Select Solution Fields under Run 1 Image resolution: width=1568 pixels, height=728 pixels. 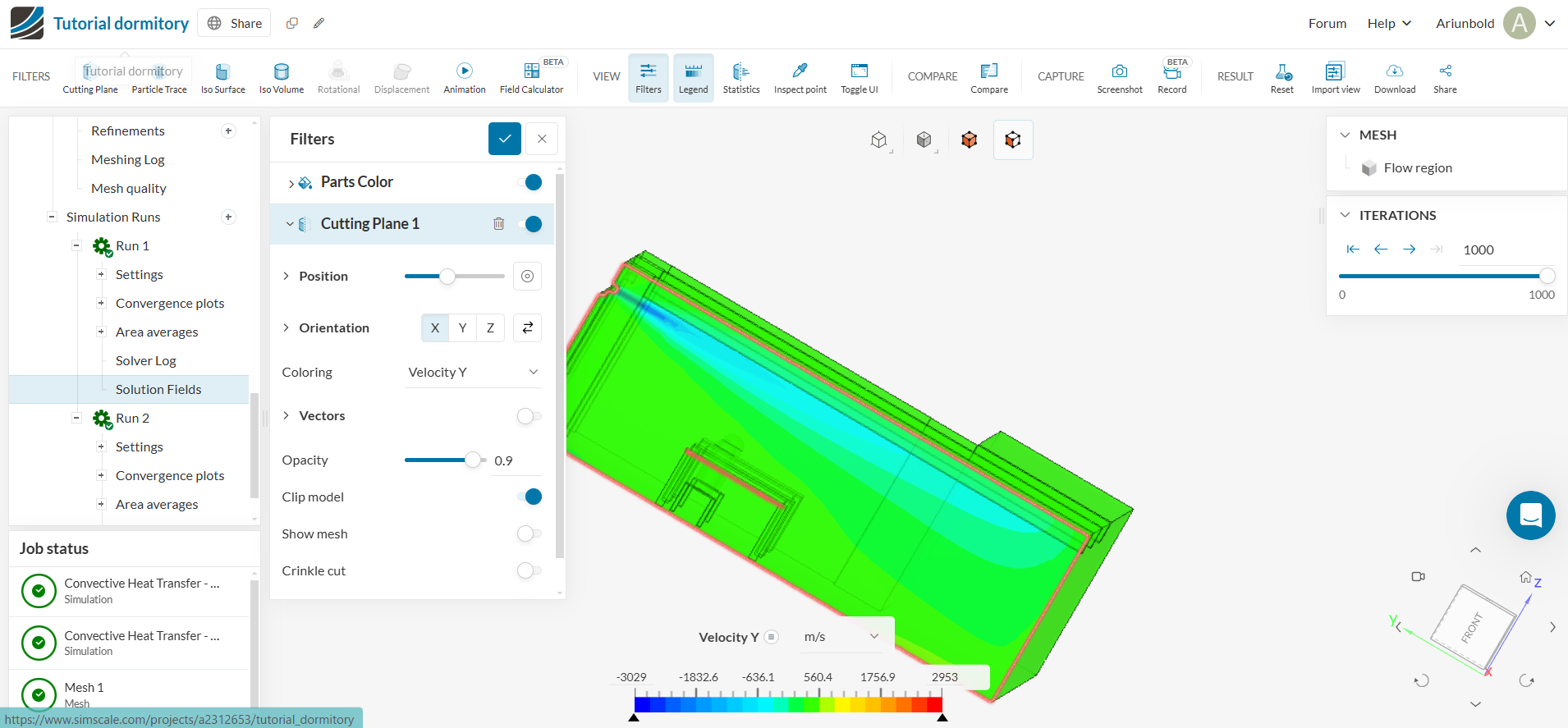[x=158, y=390]
